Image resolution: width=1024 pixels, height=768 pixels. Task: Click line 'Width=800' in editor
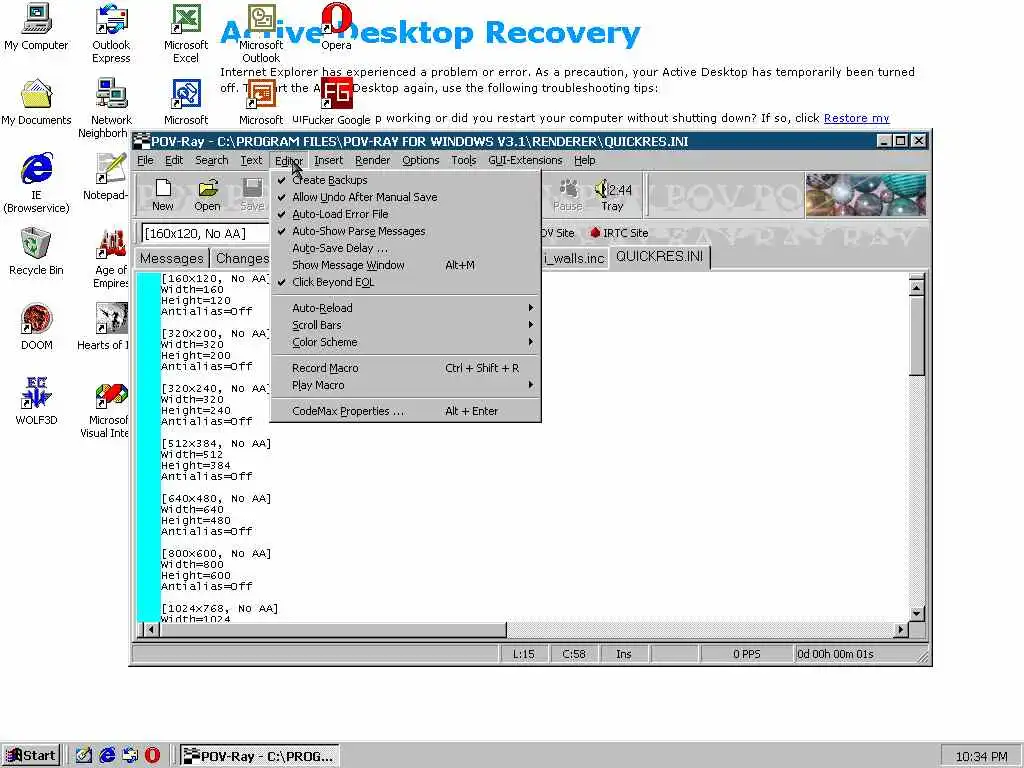[x=192, y=564]
